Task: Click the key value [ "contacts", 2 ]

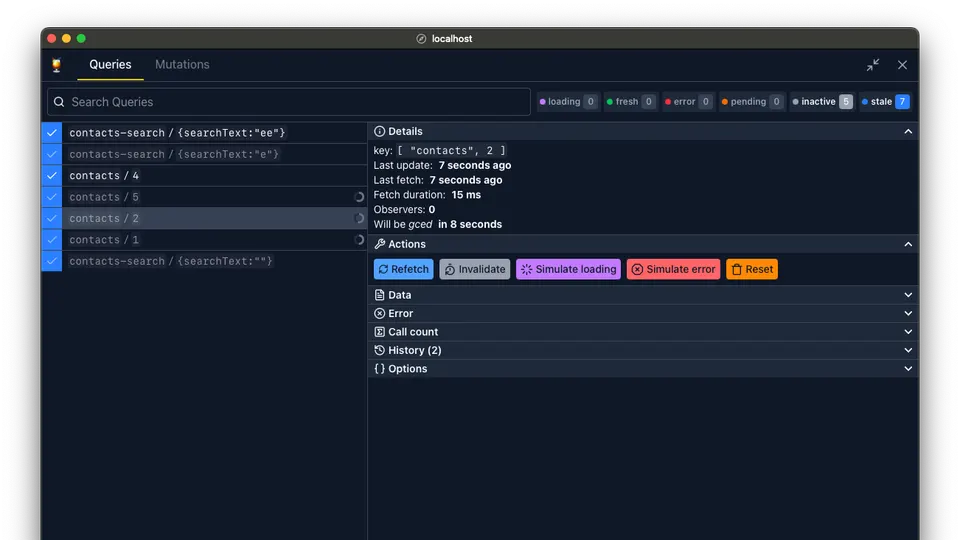Action: (x=452, y=150)
